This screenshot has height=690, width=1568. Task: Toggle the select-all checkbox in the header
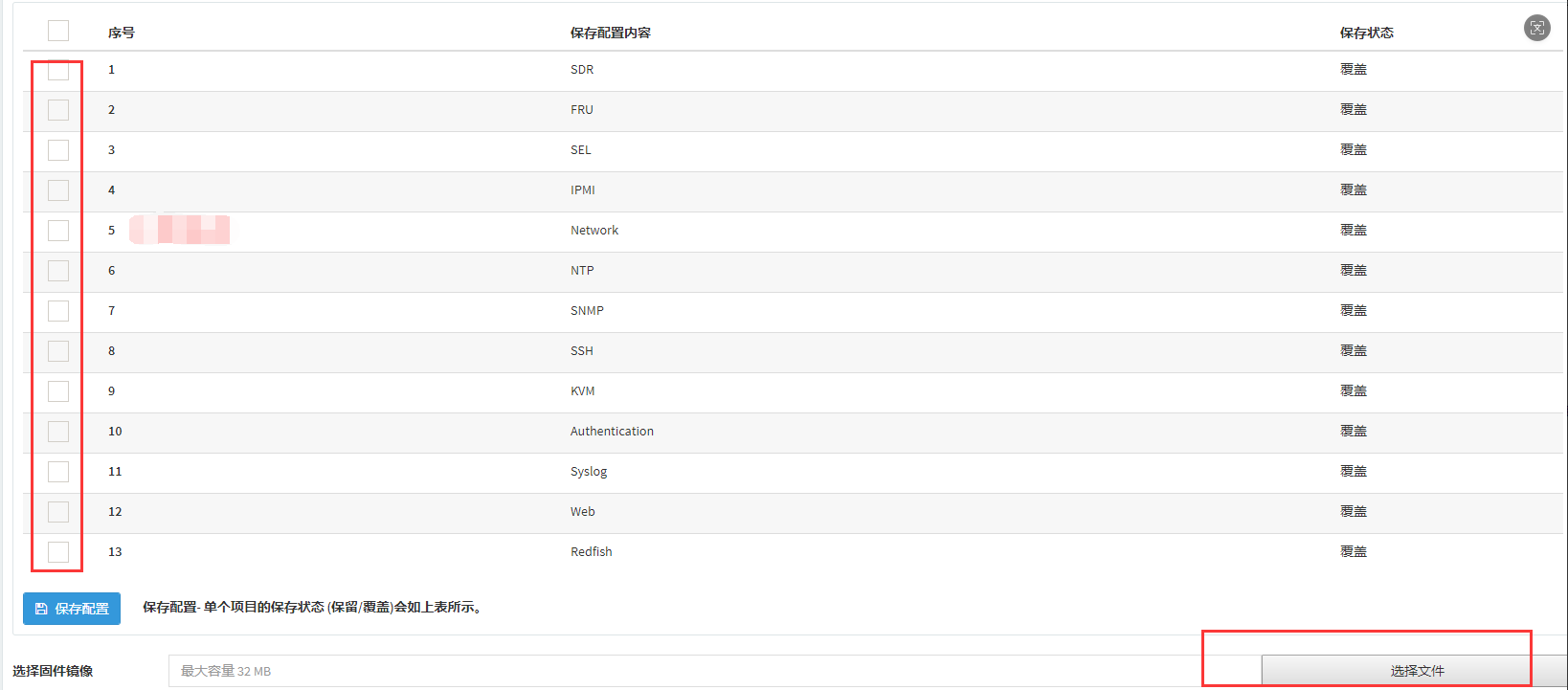pos(58,31)
